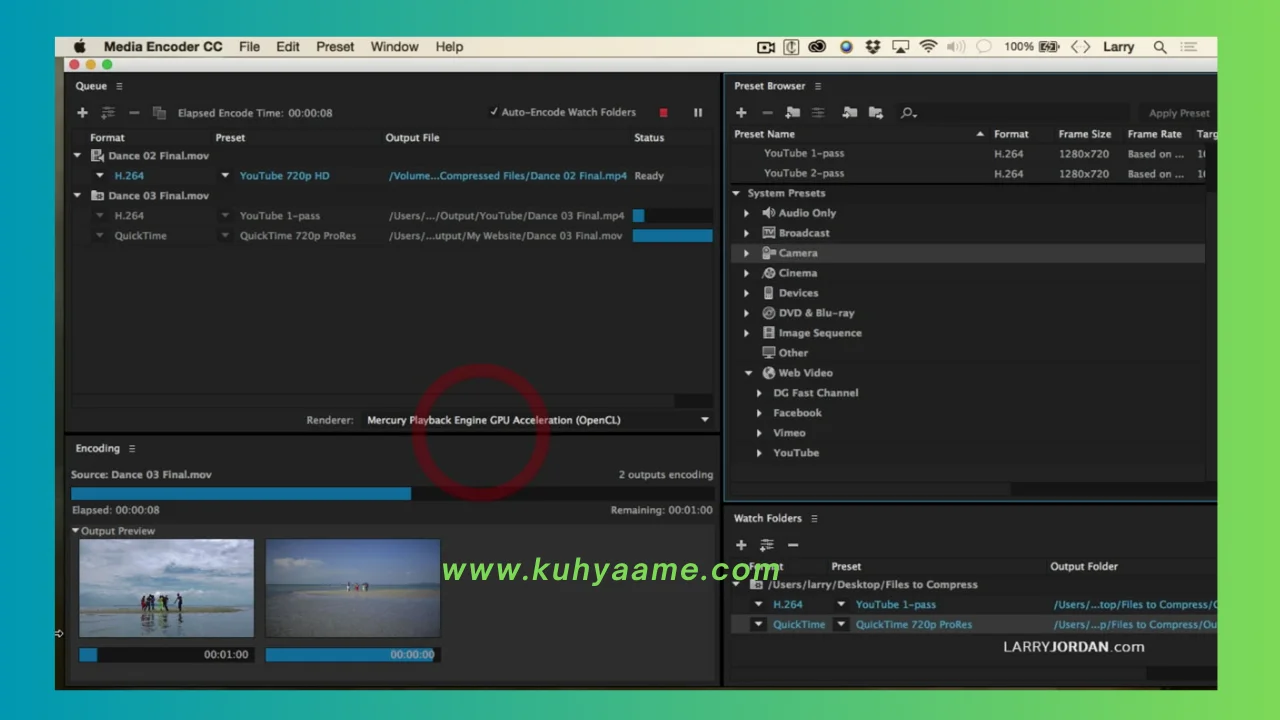Add a source to the Queue

tap(83, 113)
